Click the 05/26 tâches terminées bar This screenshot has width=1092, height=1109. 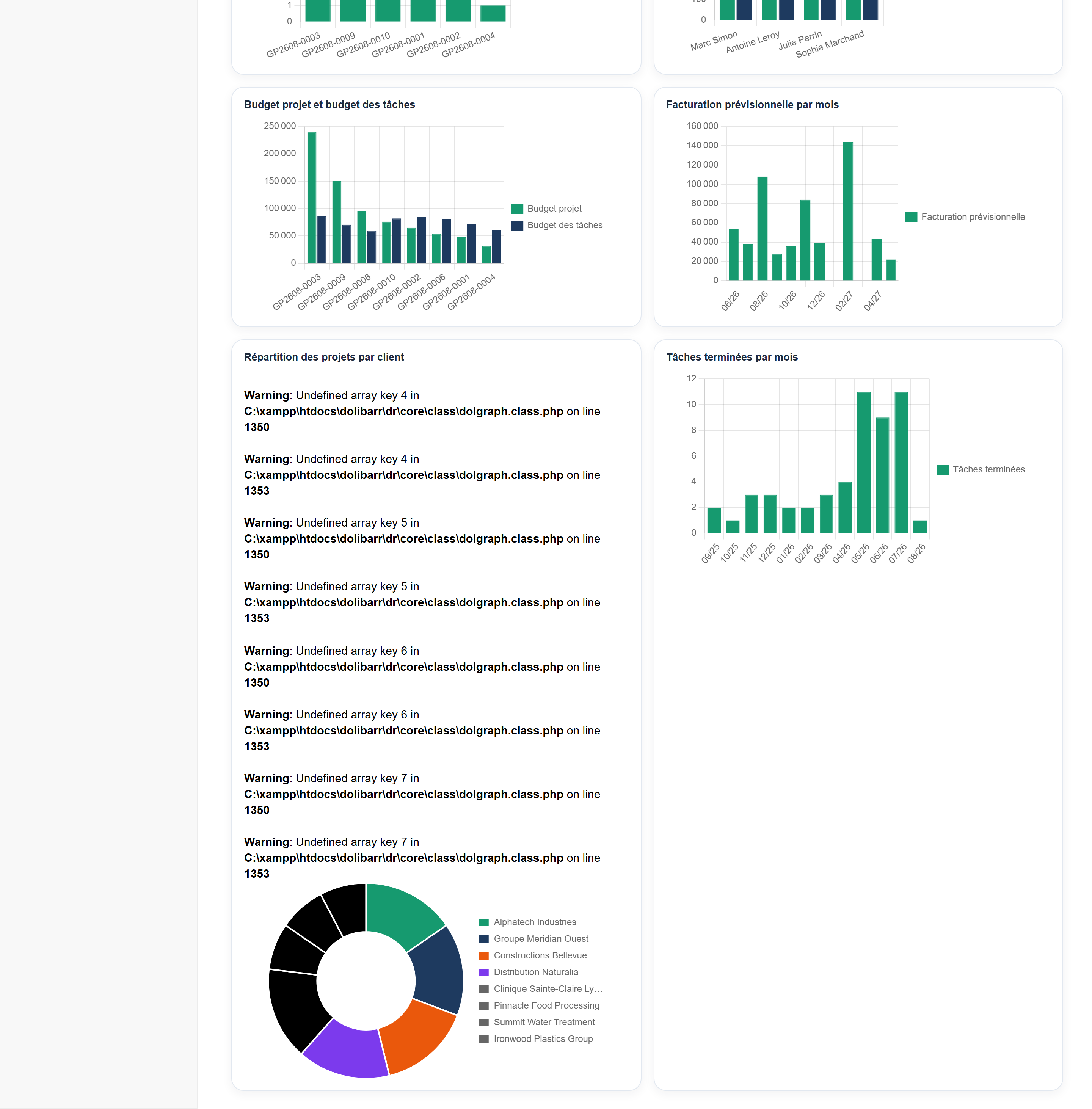pos(864,462)
